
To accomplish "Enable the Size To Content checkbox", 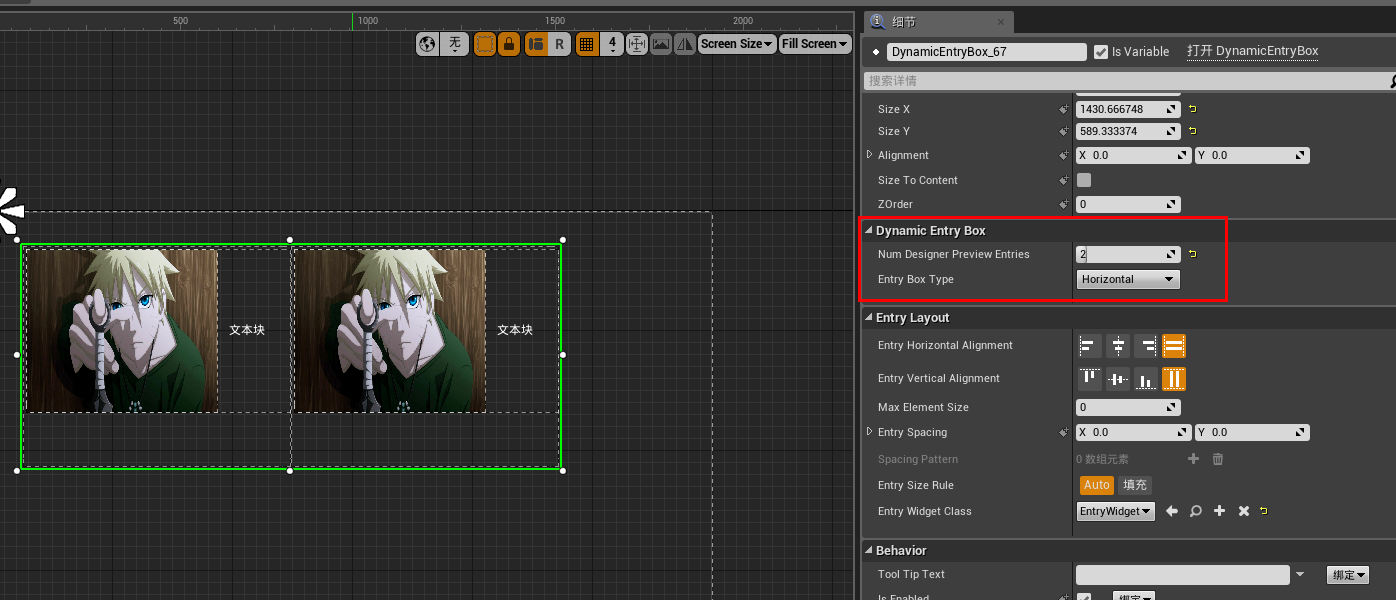I will coord(1083,180).
